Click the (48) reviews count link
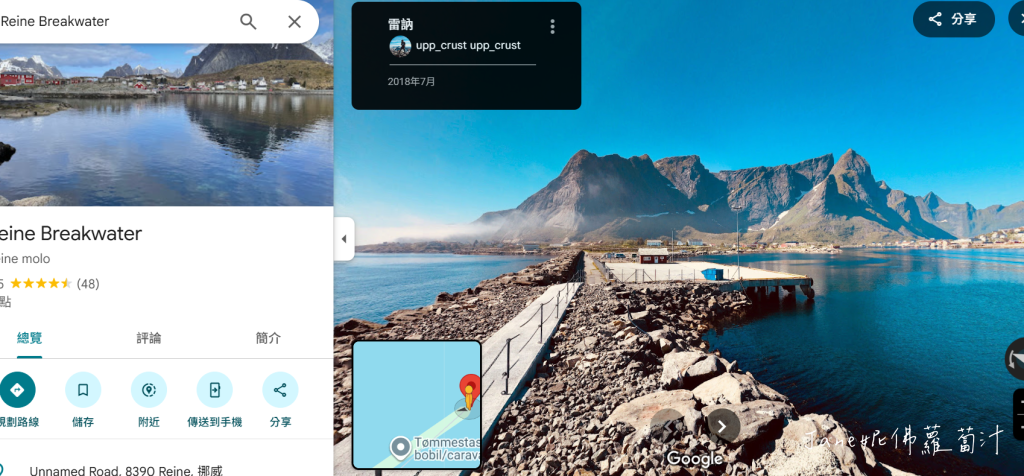This screenshot has height=476, width=1024. (x=88, y=283)
